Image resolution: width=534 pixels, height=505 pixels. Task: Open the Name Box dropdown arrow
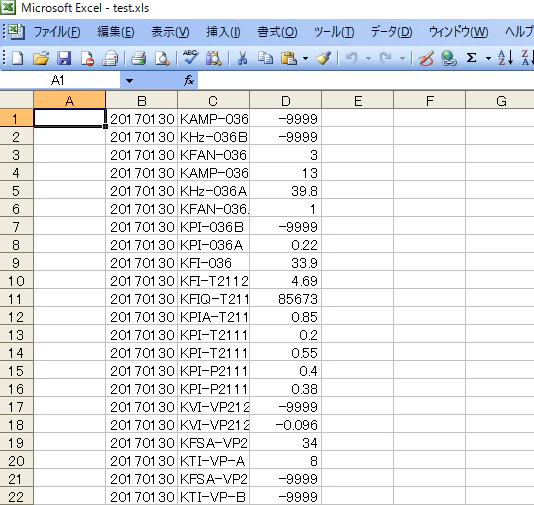point(129,81)
